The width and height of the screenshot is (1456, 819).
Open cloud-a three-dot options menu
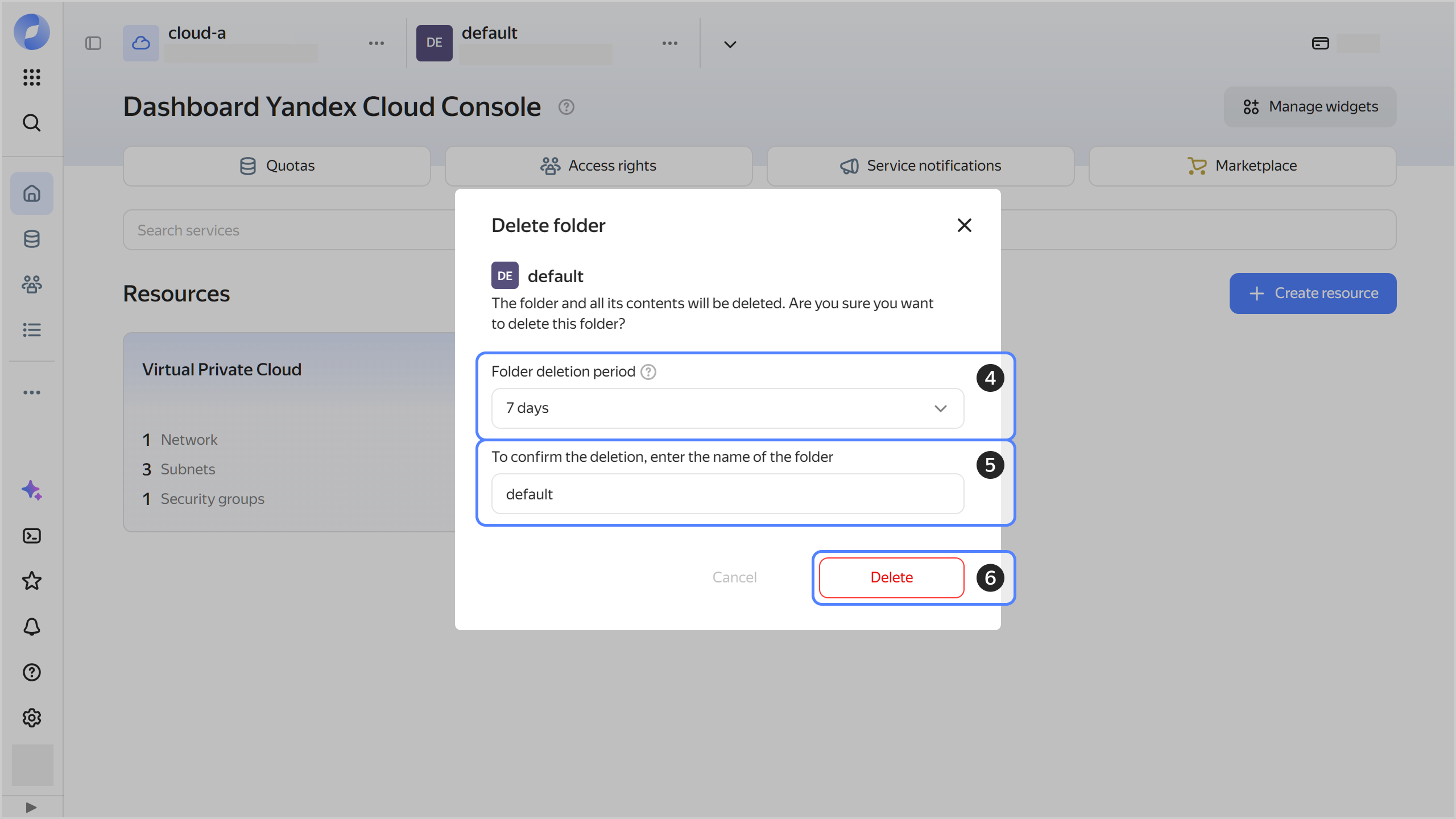(x=376, y=43)
